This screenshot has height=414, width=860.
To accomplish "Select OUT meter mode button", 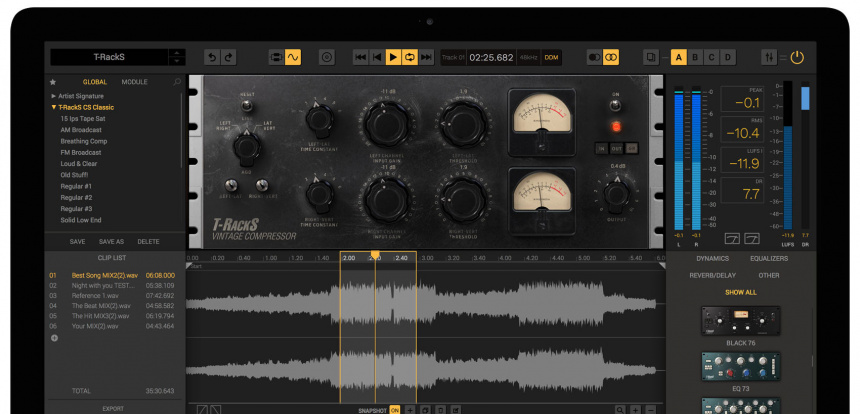I will 616,148.
